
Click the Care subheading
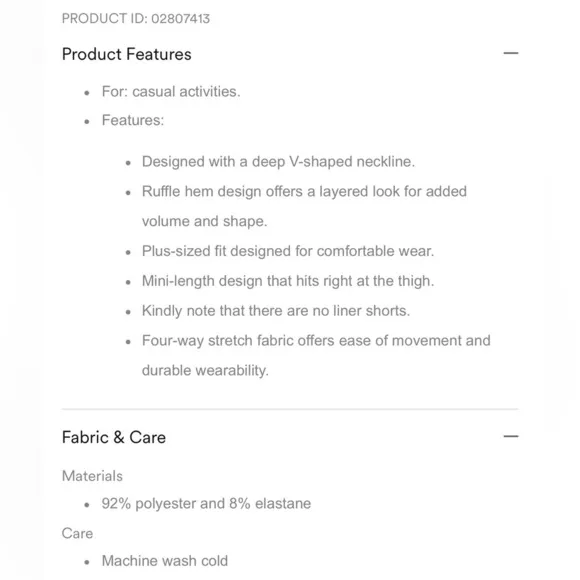point(77,533)
